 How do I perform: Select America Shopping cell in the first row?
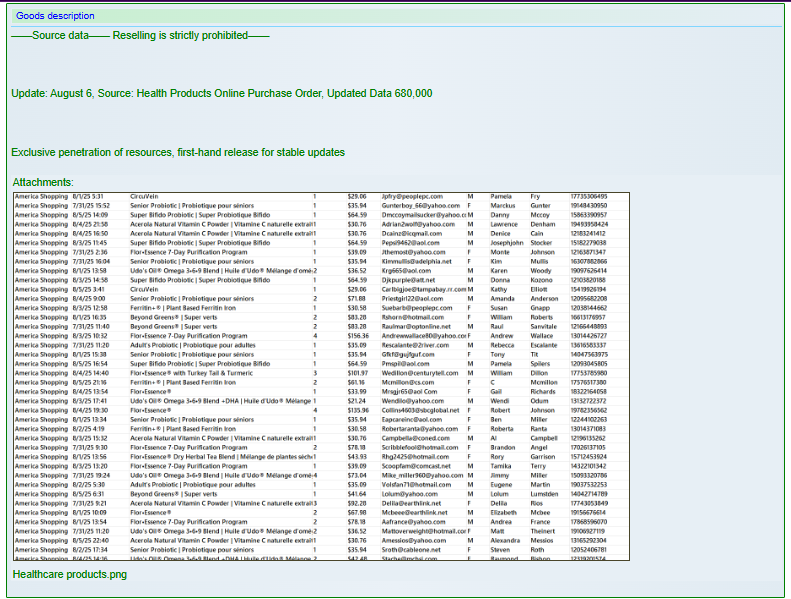(40, 196)
